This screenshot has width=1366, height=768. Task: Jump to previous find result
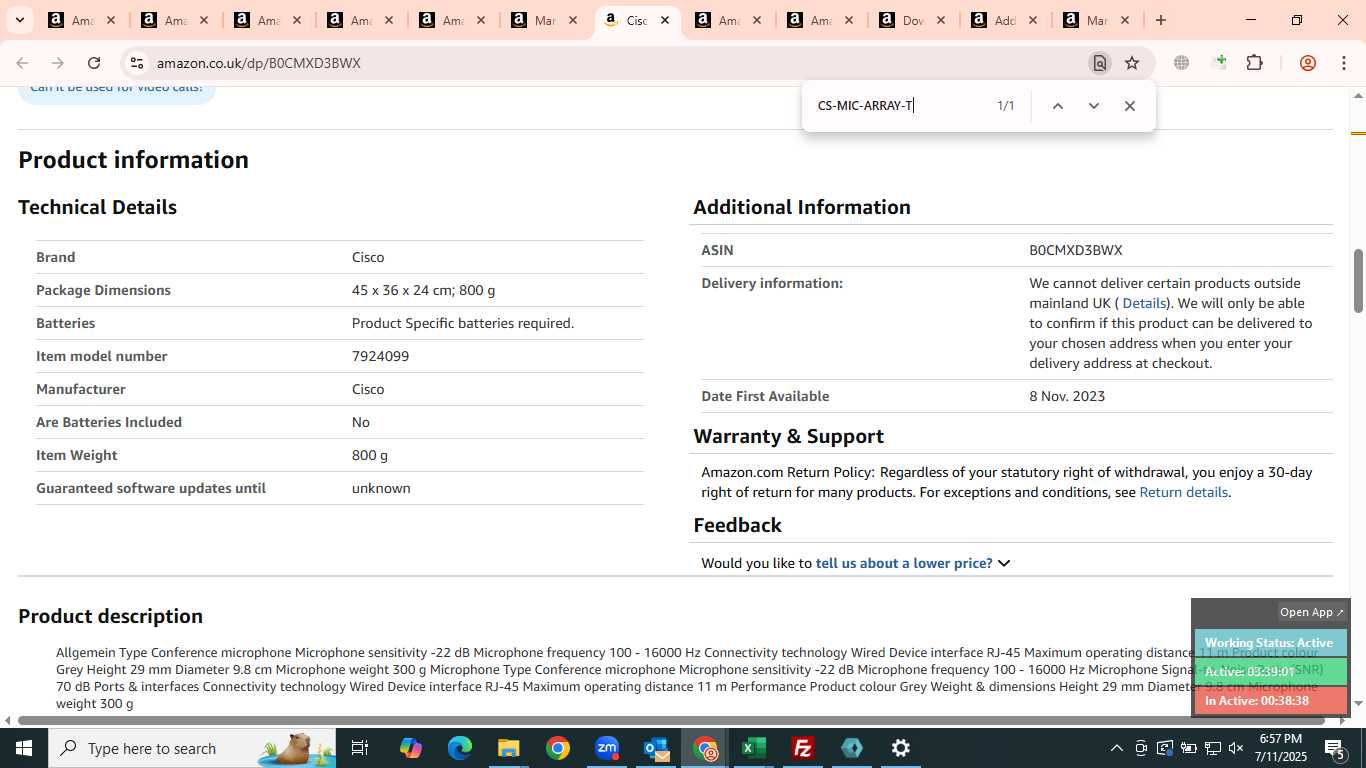click(x=1057, y=106)
